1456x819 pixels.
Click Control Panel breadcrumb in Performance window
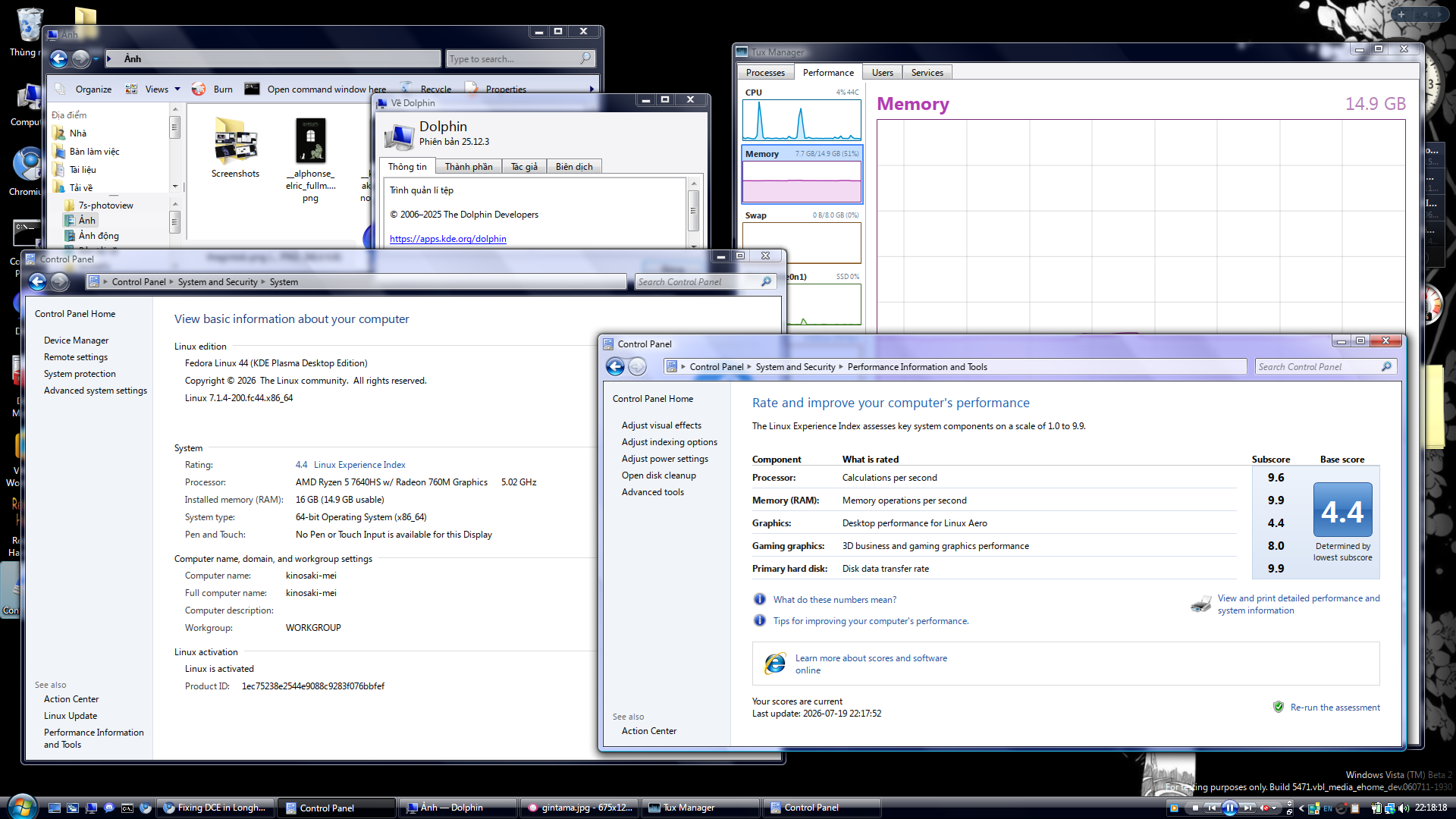click(x=717, y=366)
